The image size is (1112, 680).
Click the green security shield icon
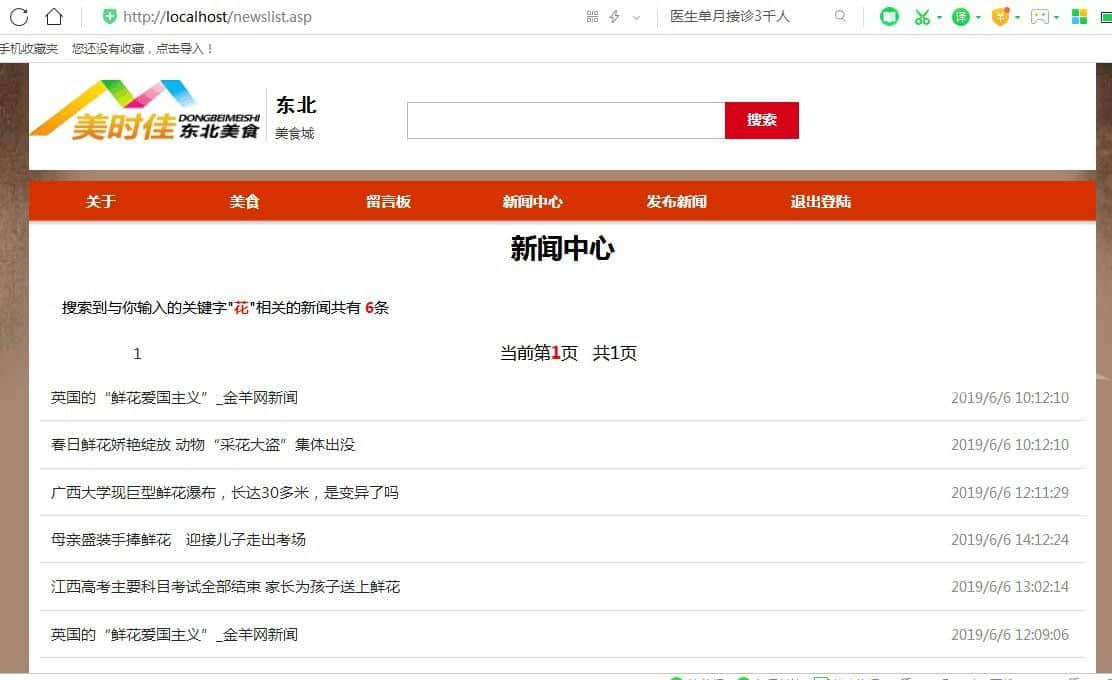(x=110, y=16)
